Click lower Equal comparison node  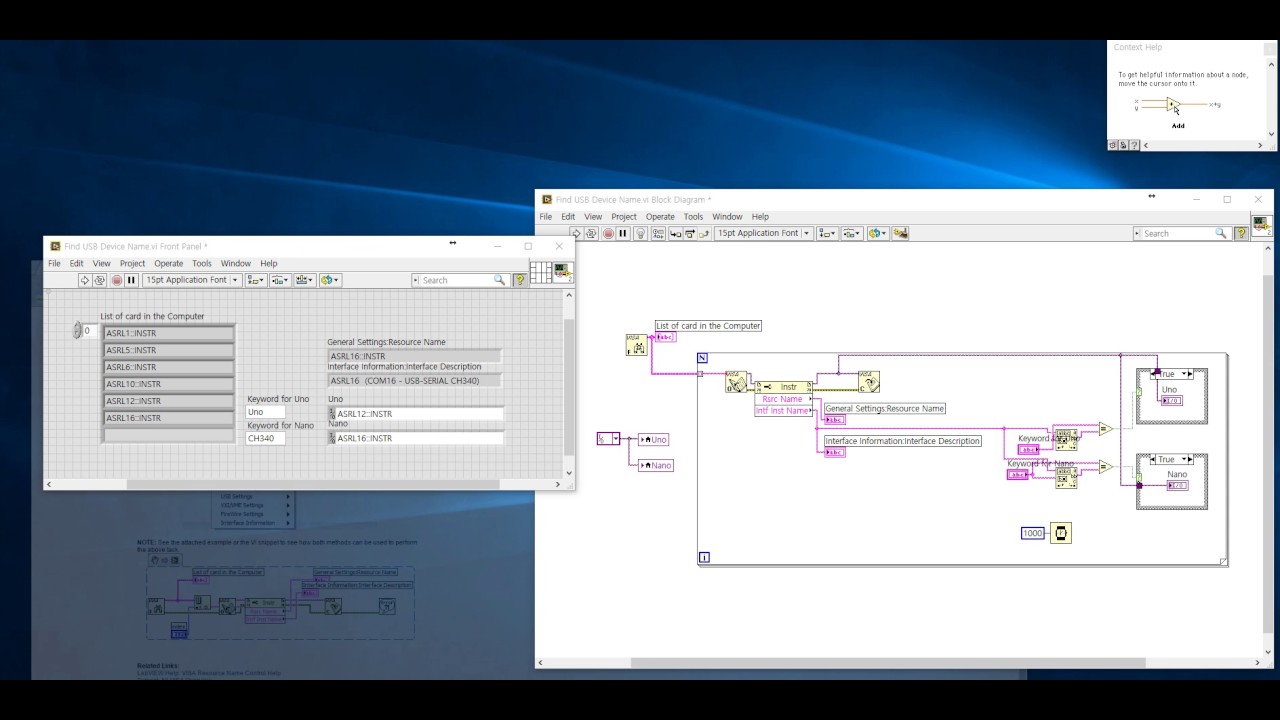1106,466
